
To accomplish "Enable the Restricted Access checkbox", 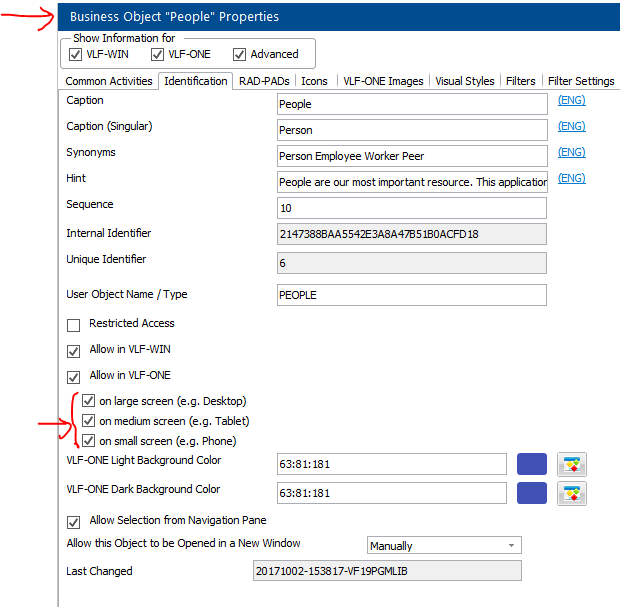I will click(x=73, y=325).
